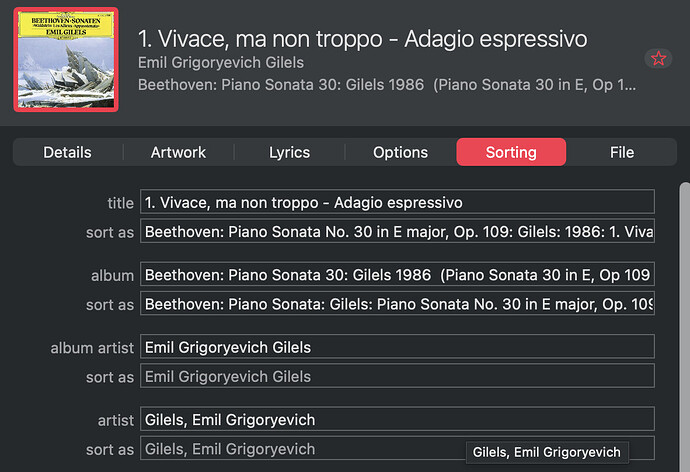This screenshot has width=690, height=472.
Task: Click the header album line Piano Sonata 30
Action: pos(386,85)
